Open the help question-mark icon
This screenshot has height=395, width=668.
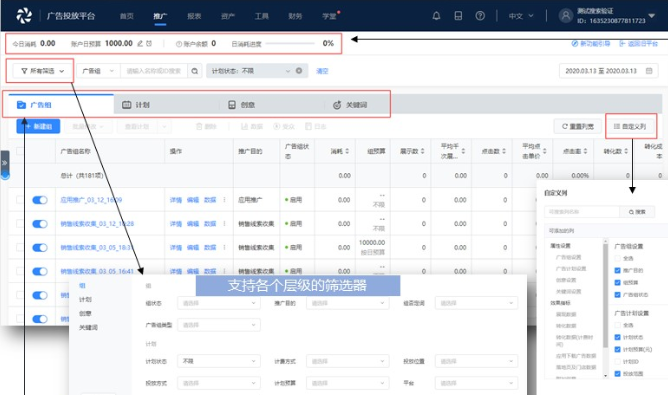480,16
